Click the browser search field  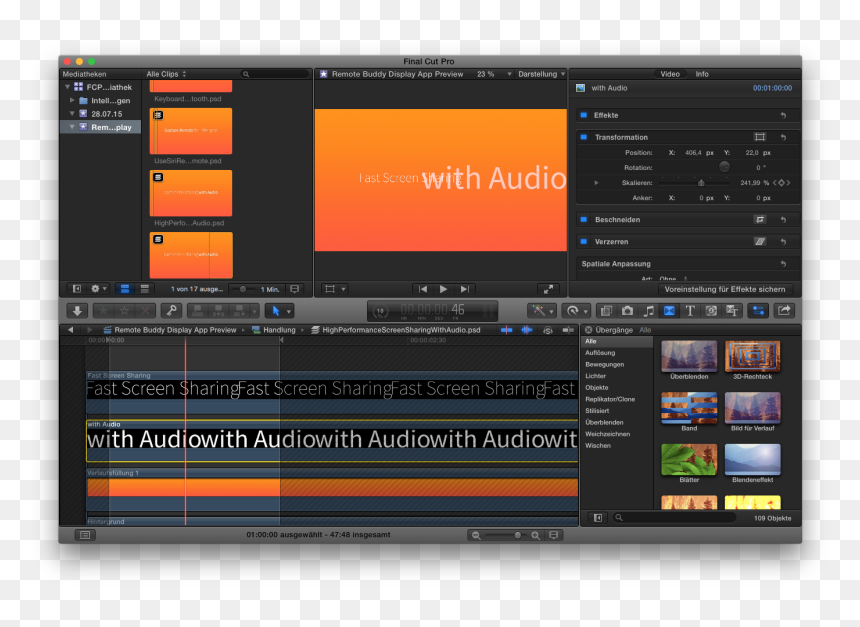pyautogui.click(x=274, y=74)
